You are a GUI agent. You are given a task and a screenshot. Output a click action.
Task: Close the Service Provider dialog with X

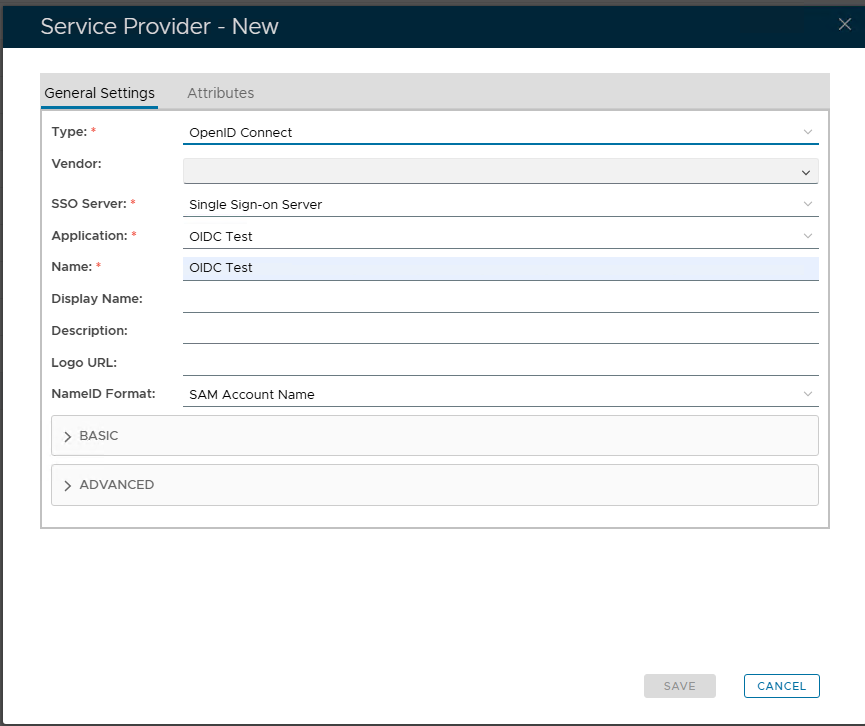(844, 25)
